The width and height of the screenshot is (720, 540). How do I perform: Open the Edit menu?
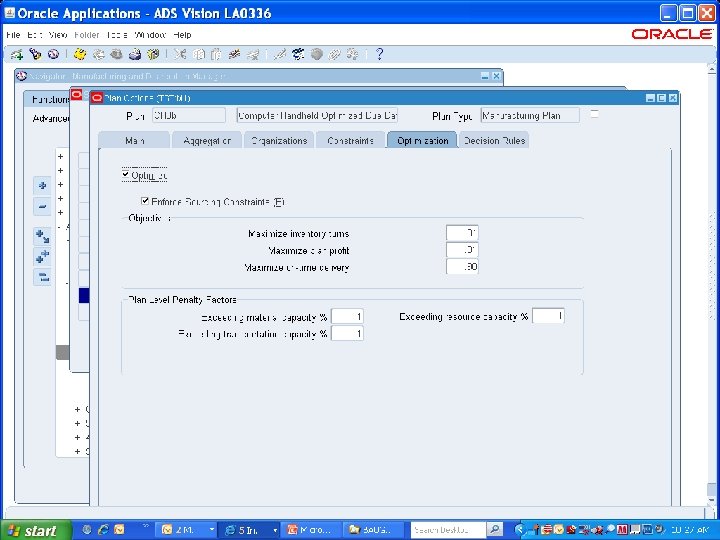click(34, 35)
